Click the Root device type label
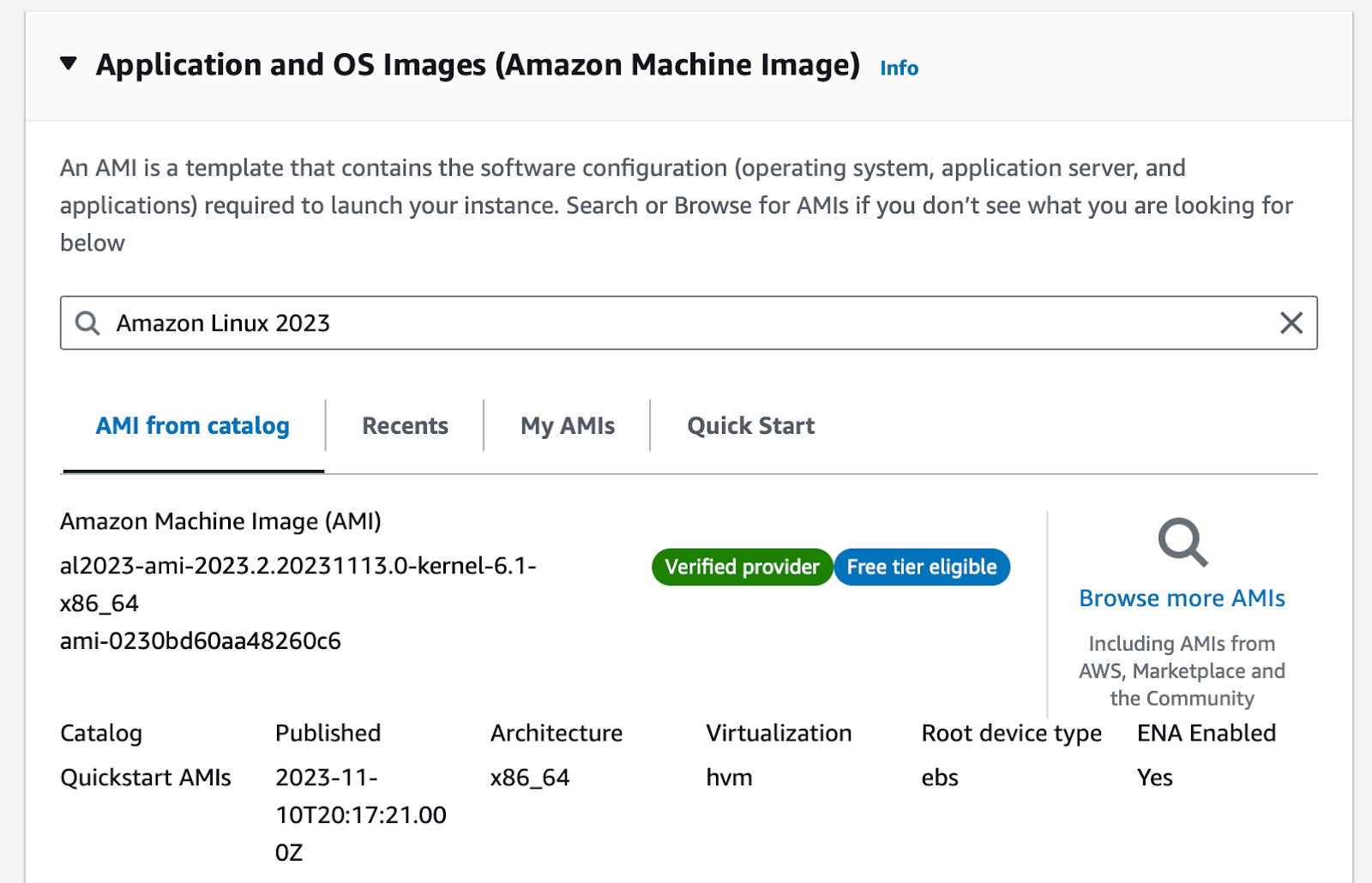 coord(1012,734)
